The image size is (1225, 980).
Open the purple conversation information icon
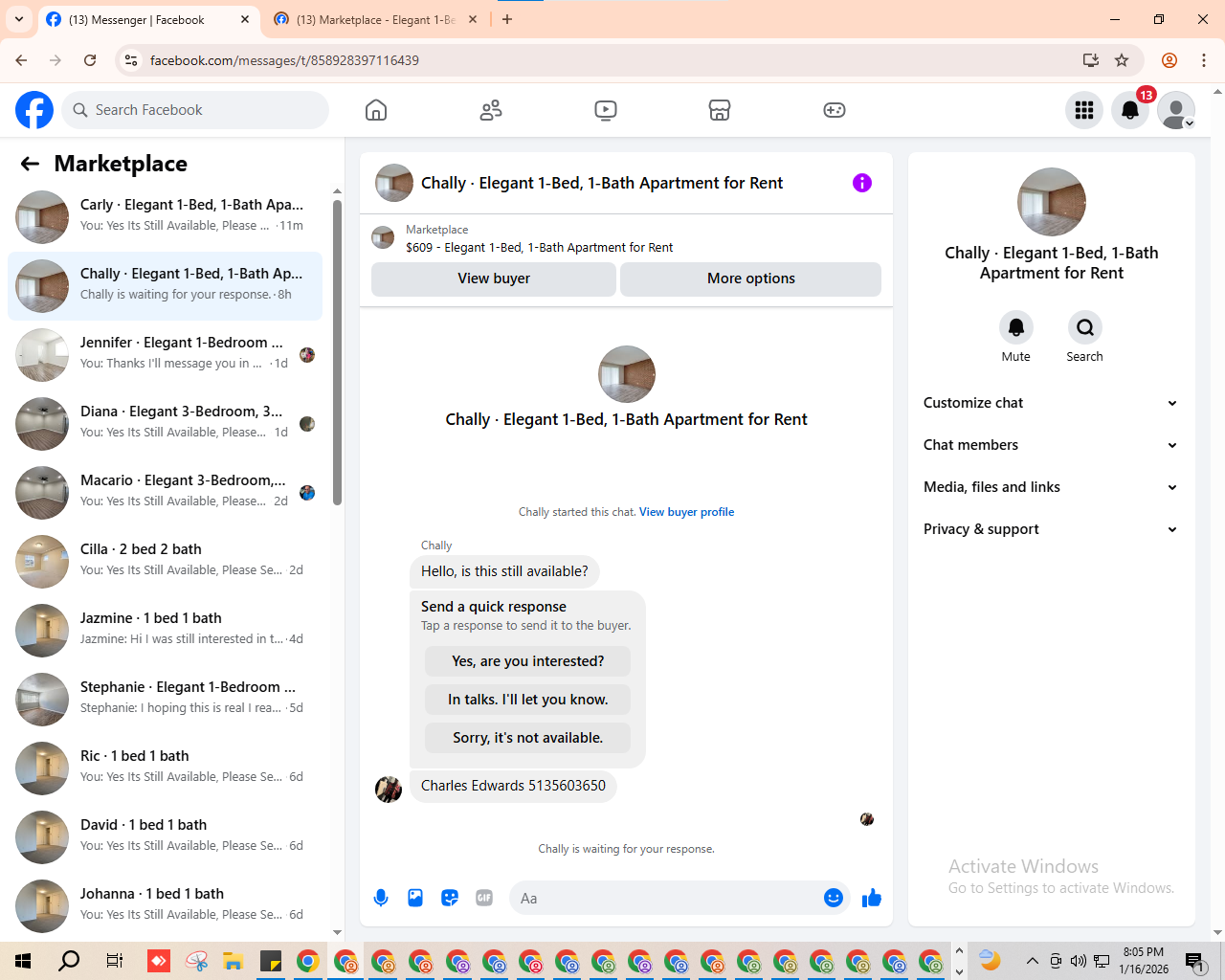tap(862, 183)
